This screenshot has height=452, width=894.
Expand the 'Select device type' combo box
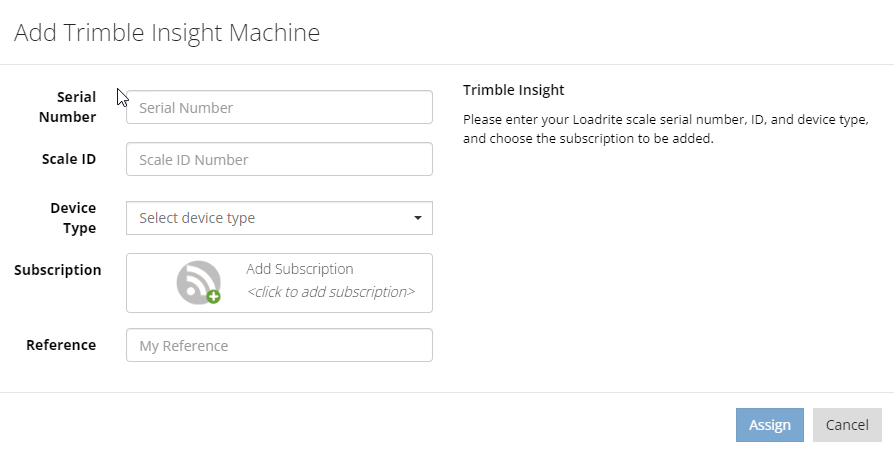270,218
